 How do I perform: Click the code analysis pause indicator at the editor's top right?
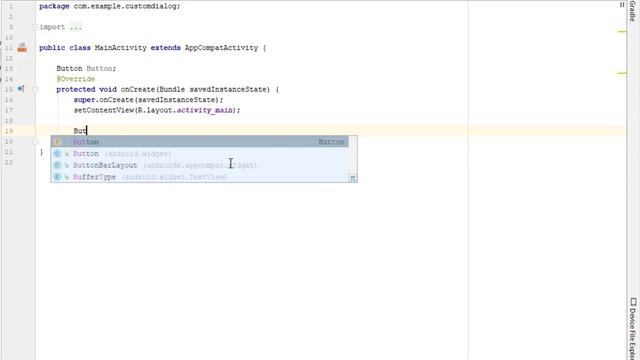pos(622,5)
